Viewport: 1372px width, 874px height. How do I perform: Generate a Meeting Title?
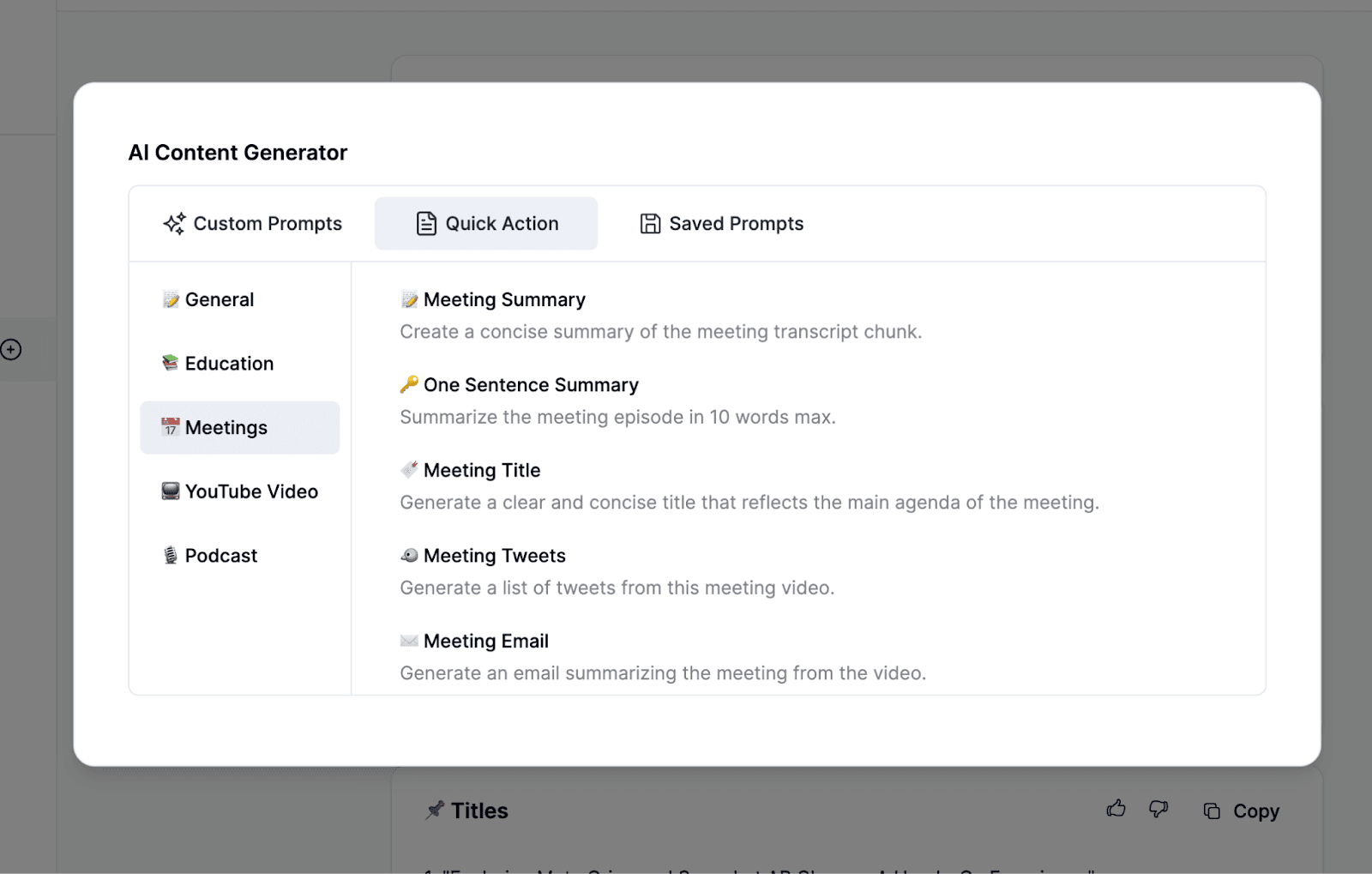click(x=482, y=470)
